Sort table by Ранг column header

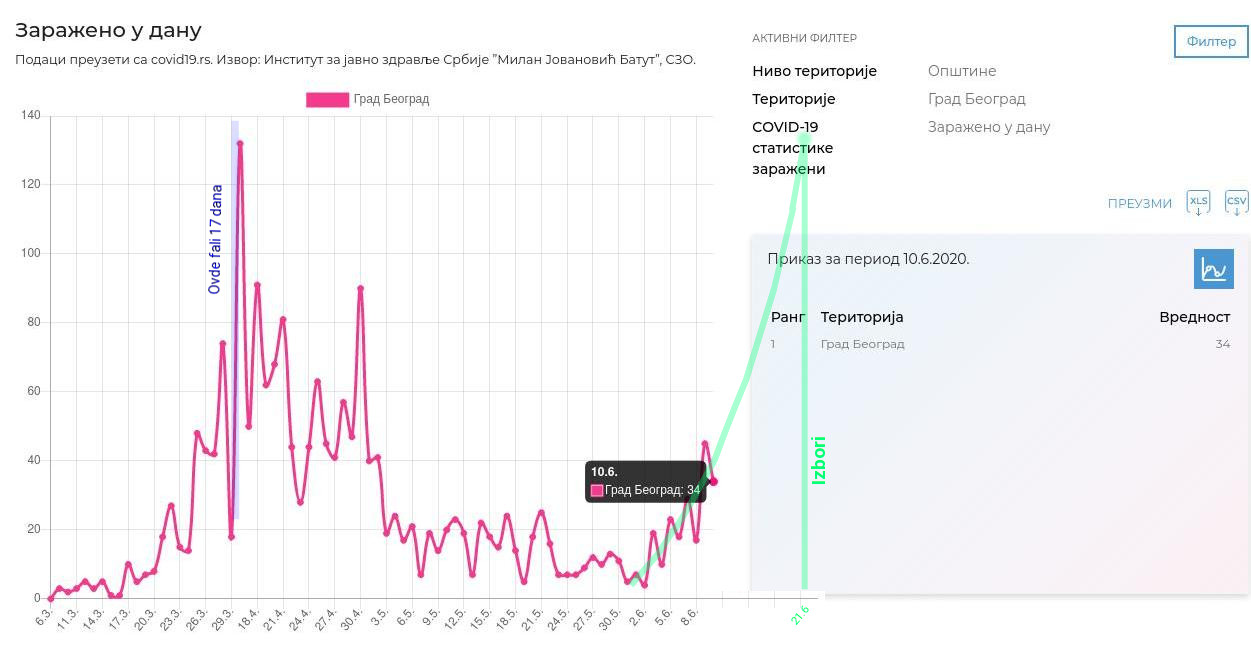tap(788, 317)
